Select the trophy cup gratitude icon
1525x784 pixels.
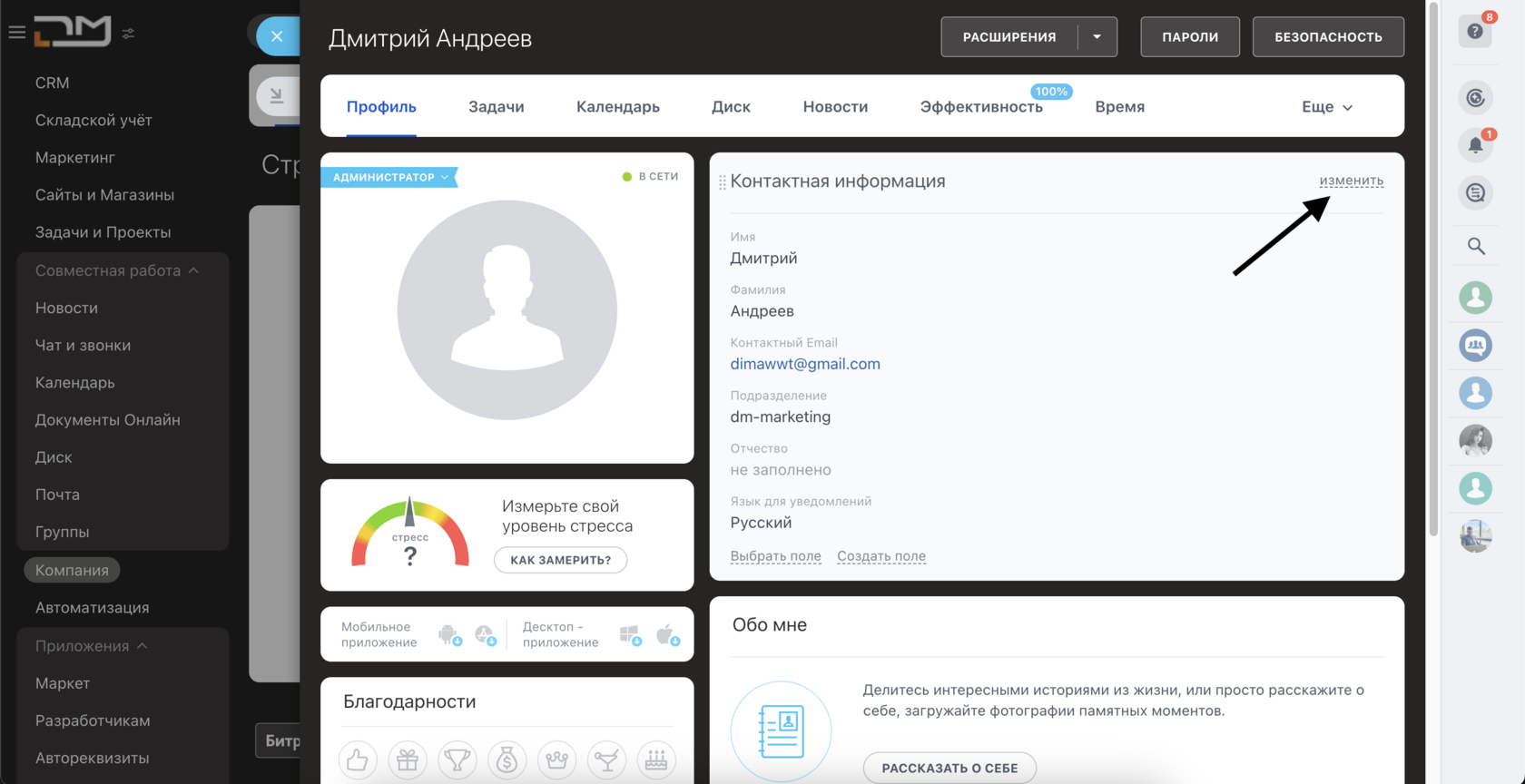[x=457, y=759]
